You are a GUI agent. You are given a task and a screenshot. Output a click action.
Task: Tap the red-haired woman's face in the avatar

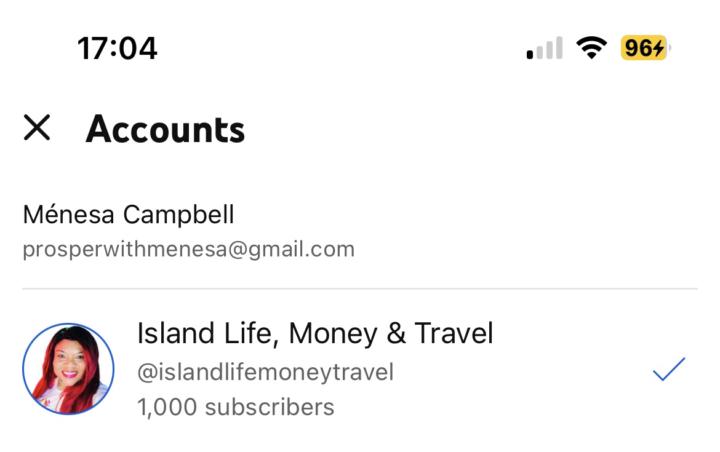click(72, 362)
